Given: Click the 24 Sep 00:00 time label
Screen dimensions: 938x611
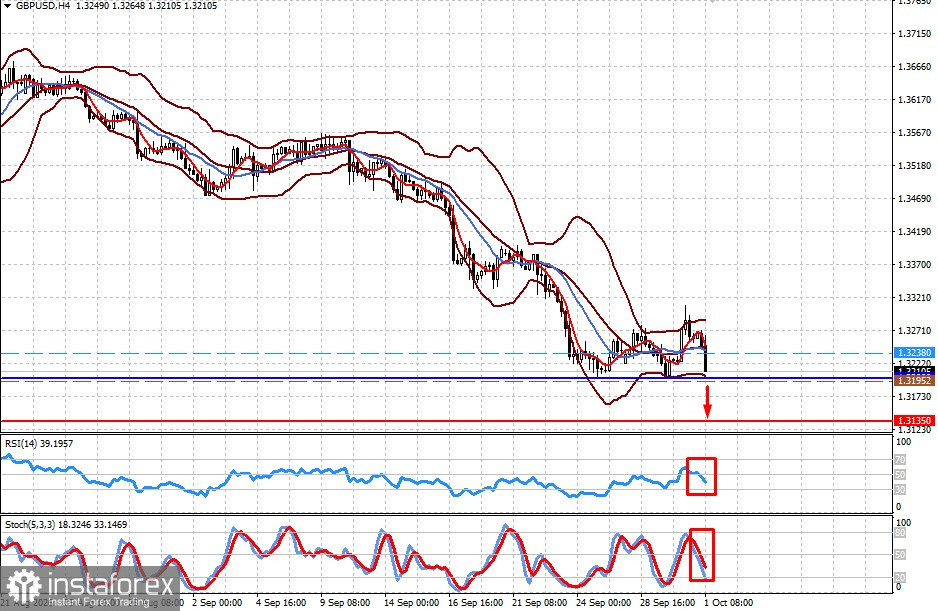Looking at the screenshot, I should 603,603.
